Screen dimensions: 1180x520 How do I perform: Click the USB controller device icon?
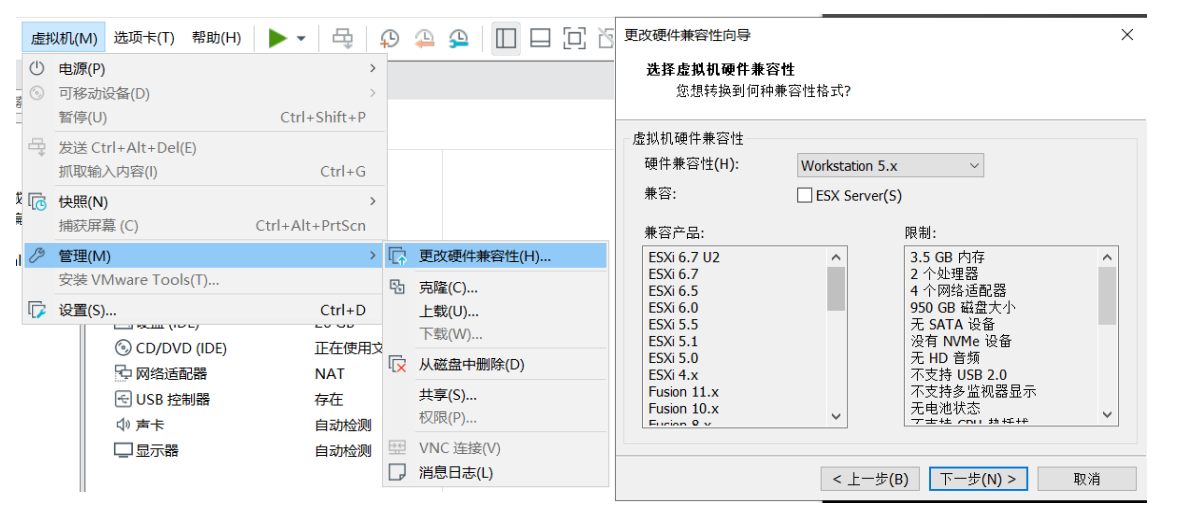click(123, 400)
